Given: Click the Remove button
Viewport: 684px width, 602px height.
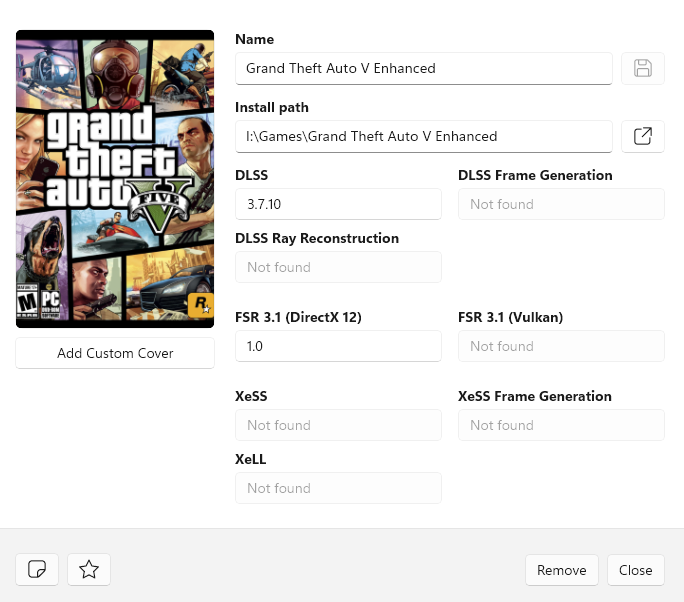Looking at the screenshot, I should [562, 570].
